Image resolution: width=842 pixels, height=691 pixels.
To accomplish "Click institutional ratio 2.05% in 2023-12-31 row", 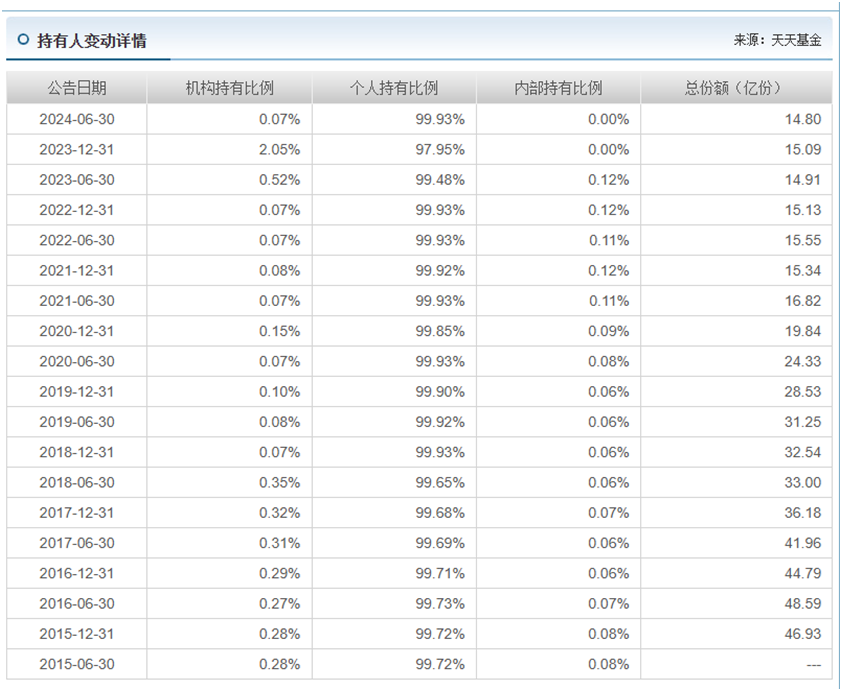I will tap(279, 149).
